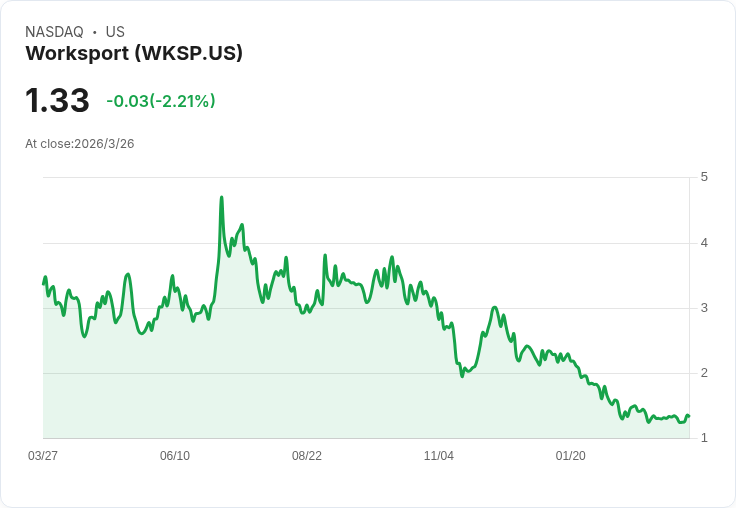Click the NASDAQ exchange label
The height and width of the screenshot is (508, 736).
tap(54, 32)
